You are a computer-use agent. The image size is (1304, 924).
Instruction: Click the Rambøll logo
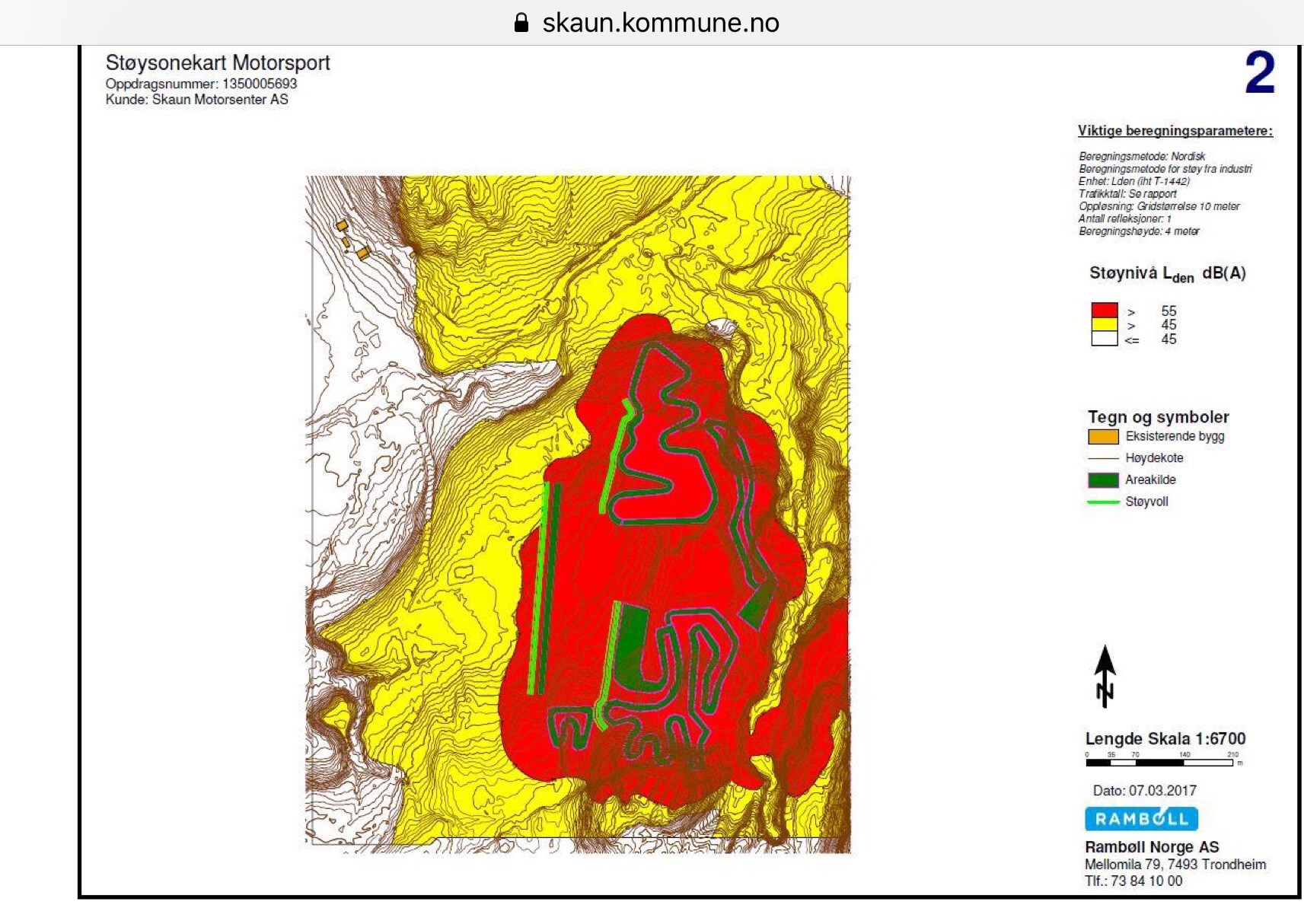coord(1141,819)
